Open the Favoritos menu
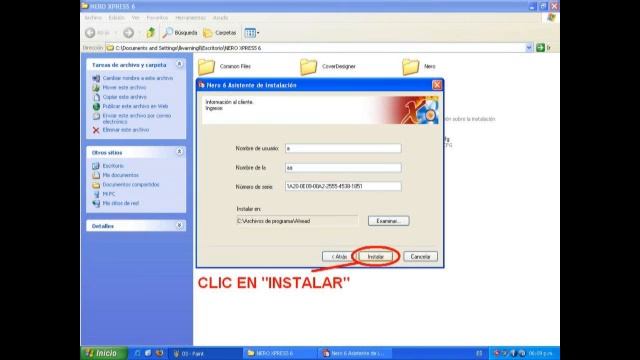The width and height of the screenshot is (640, 360). [x=157, y=18]
